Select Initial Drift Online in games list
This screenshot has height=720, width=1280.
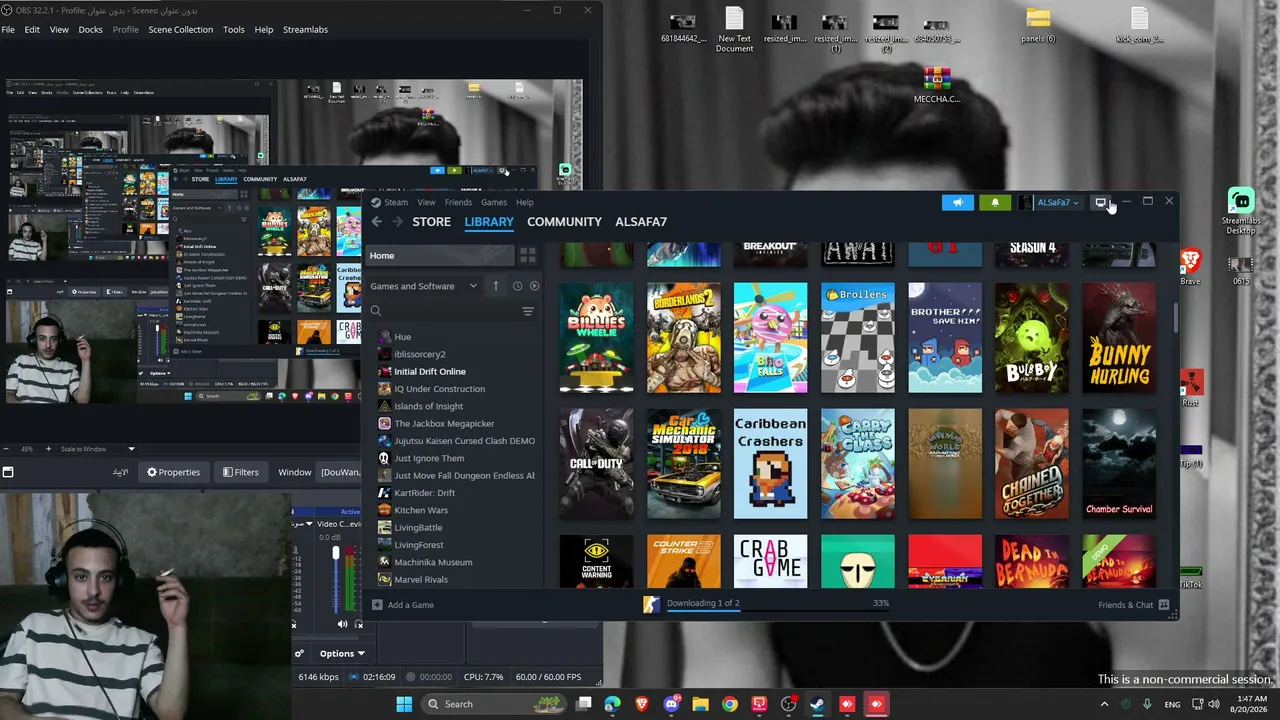[x=430, y=372]
